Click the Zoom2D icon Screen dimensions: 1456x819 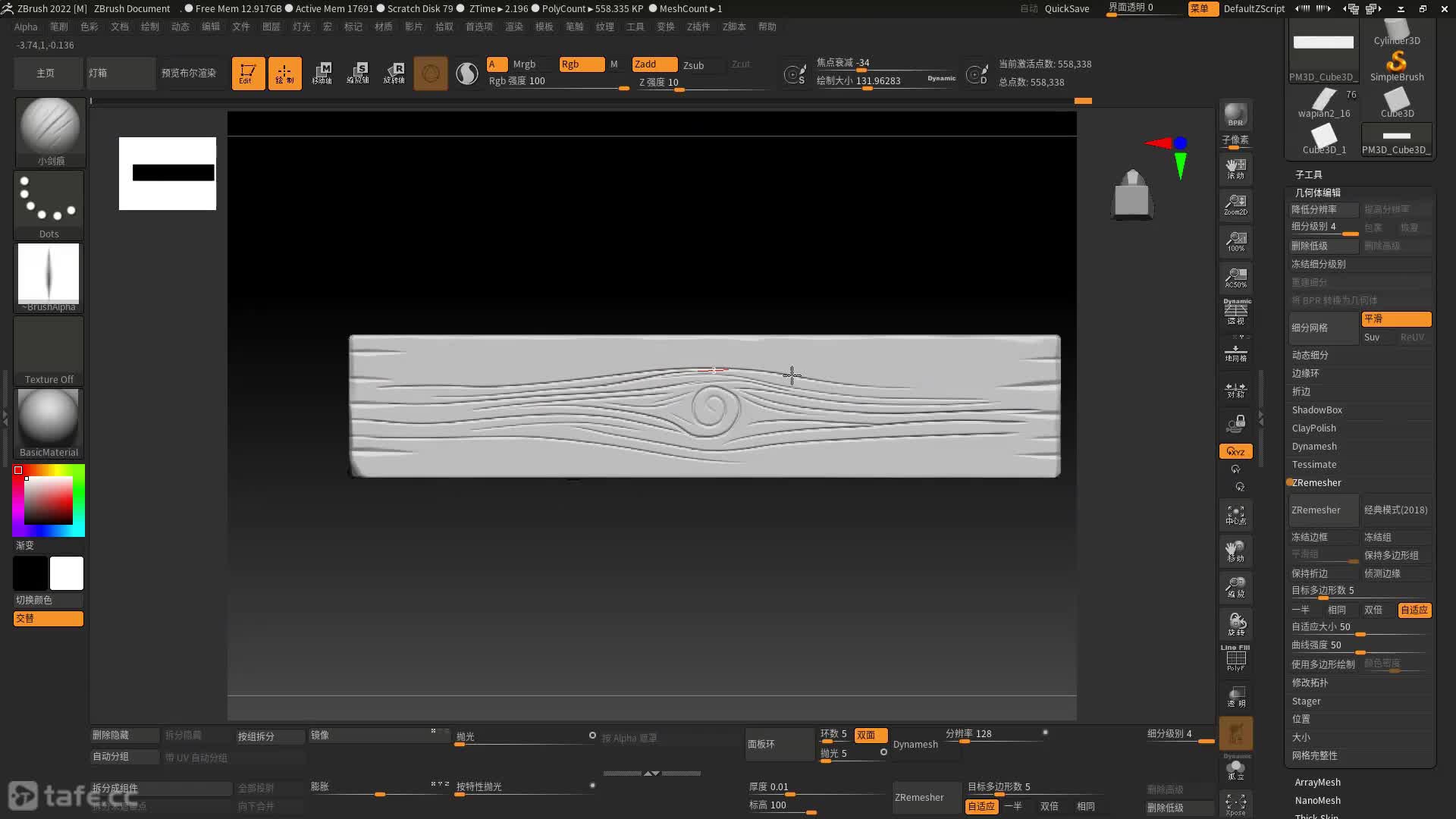1235,205
